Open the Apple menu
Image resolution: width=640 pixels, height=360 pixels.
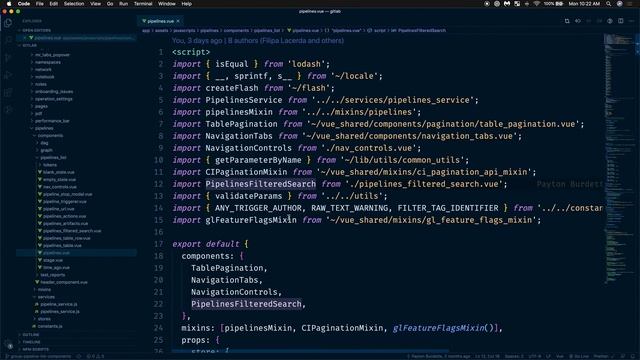coord(9,4)
